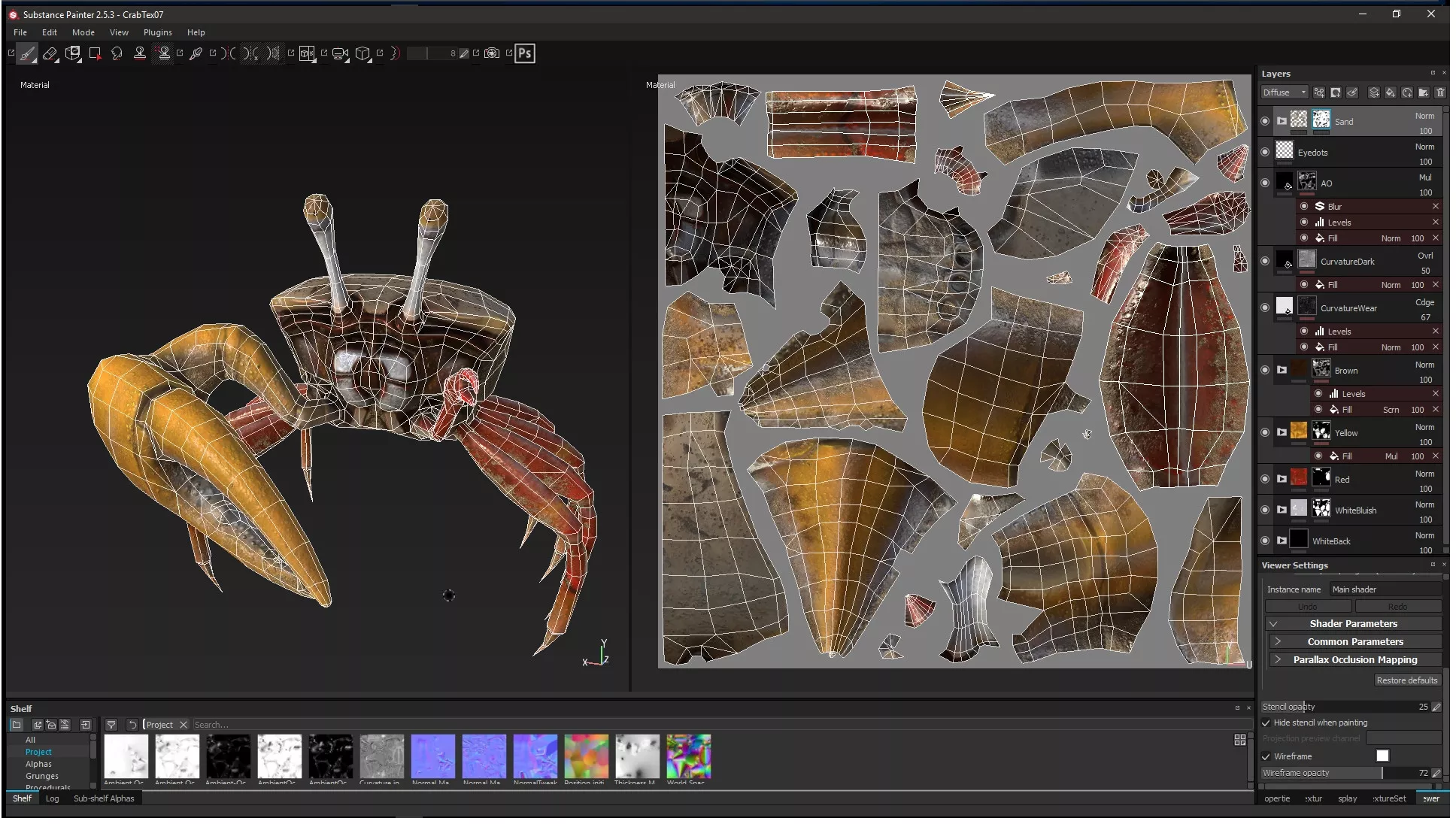The image size is (1456, 824).
Task: Toggle visibility of the Red layer
Action: point(1265,479)
